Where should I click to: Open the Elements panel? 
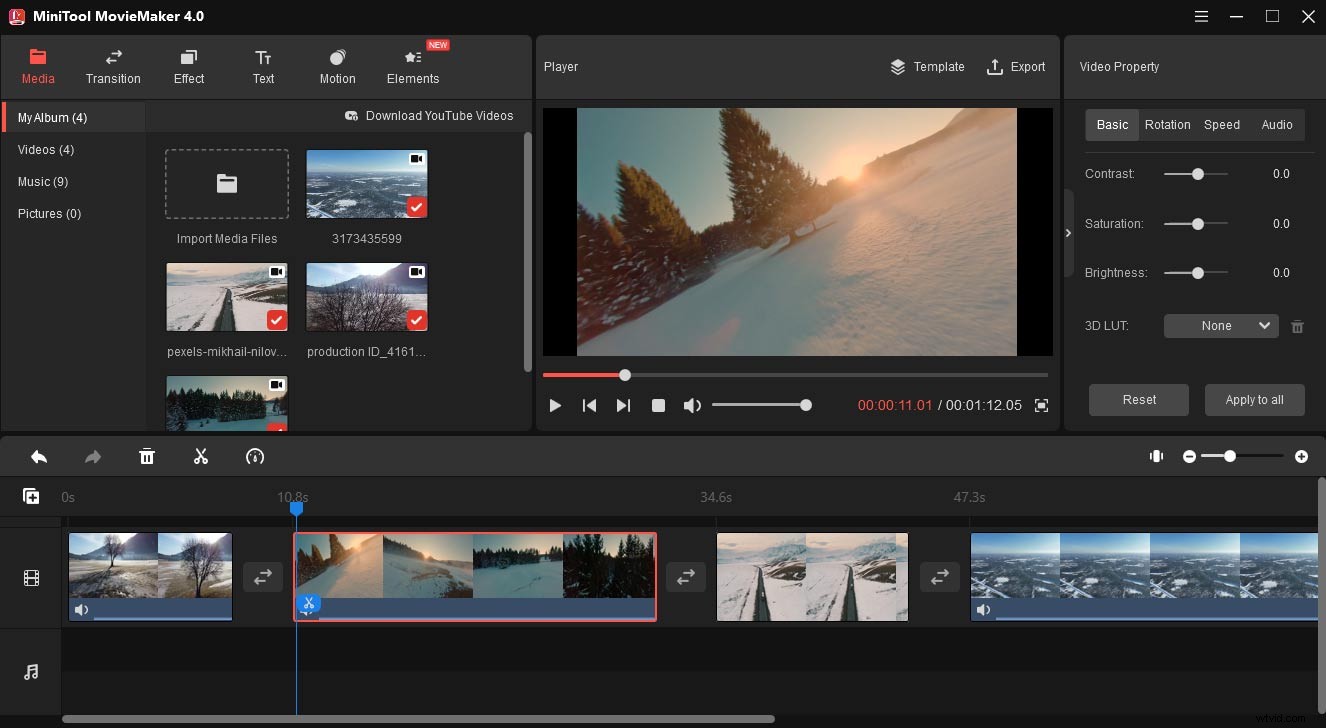click(x=412, y=66)
